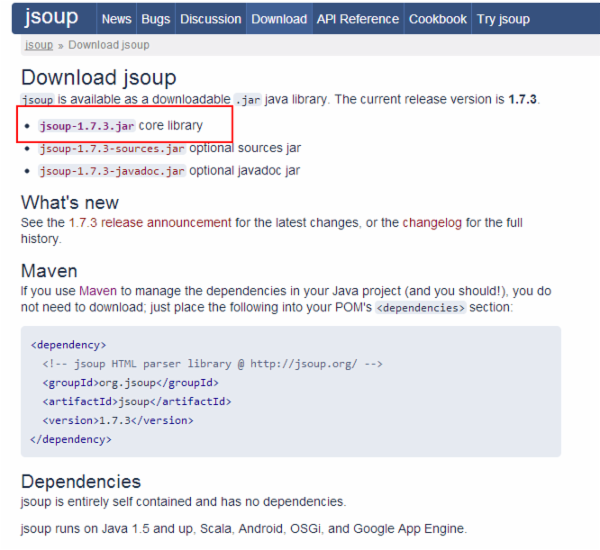The width and height of the screenshot is (600, 550).
Task: Open the jsoup logo home link
Action: [x=51, y=18]
